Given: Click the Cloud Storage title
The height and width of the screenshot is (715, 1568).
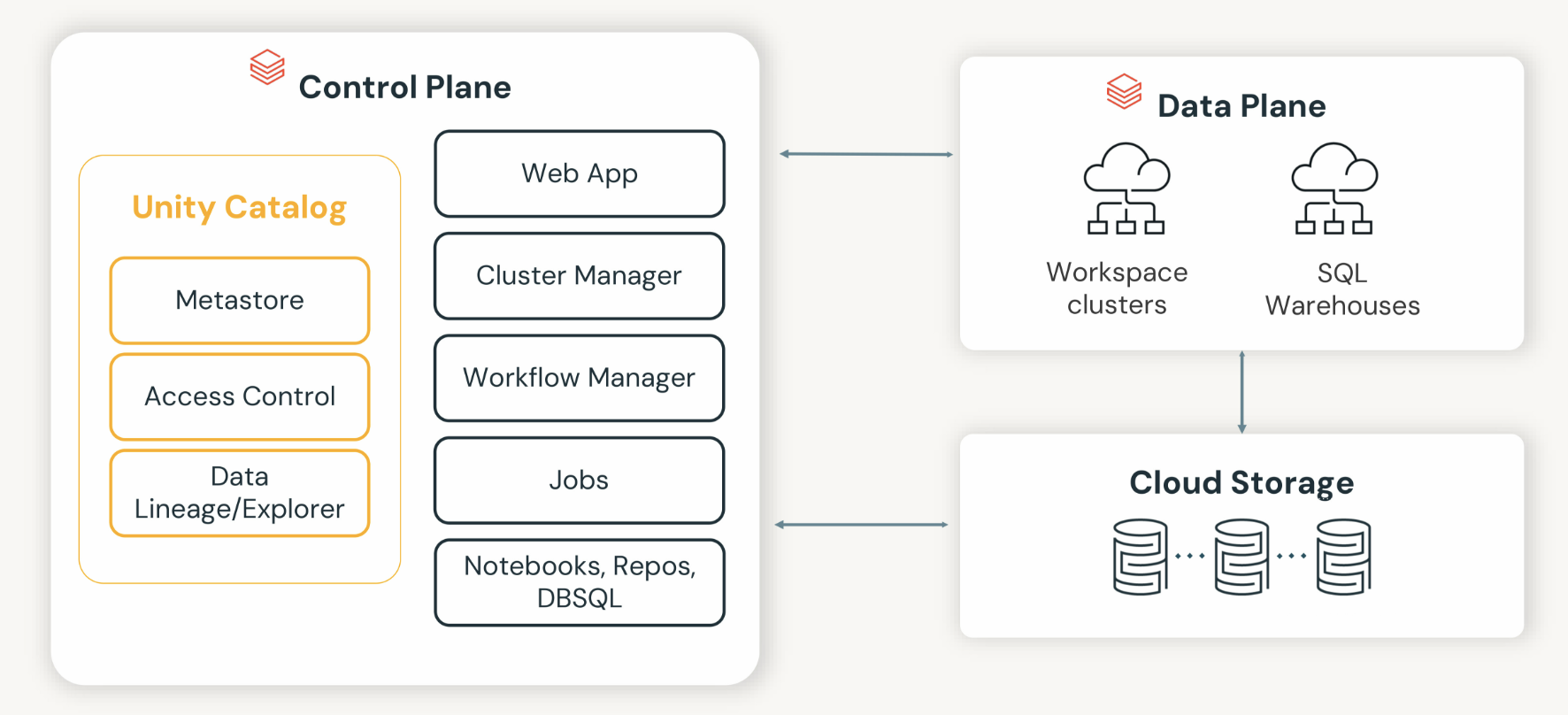Looking at the screenshot, I should (x=1241, y=483).
